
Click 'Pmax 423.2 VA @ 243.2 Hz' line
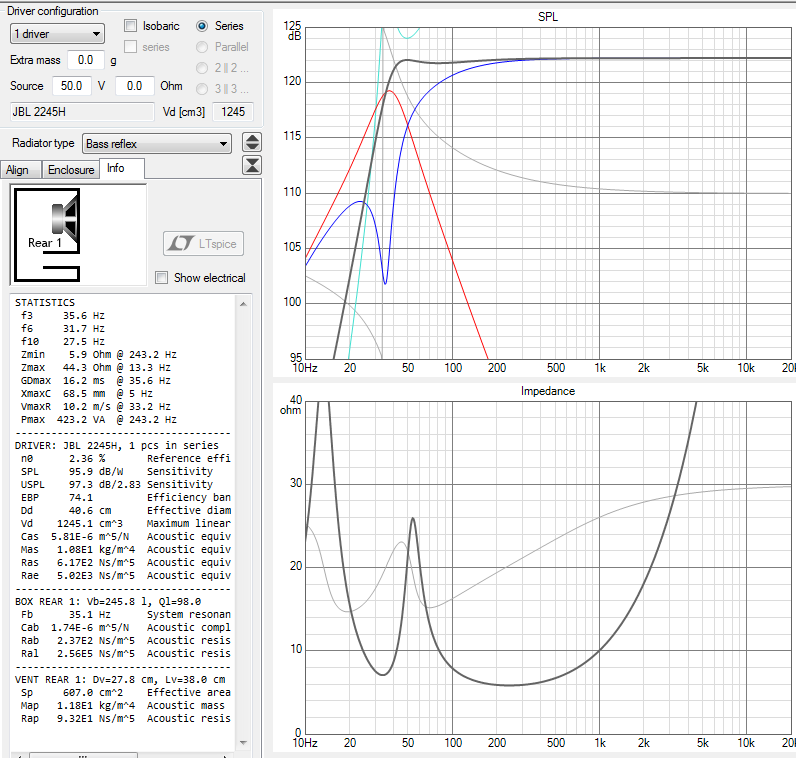click(98, 419)
